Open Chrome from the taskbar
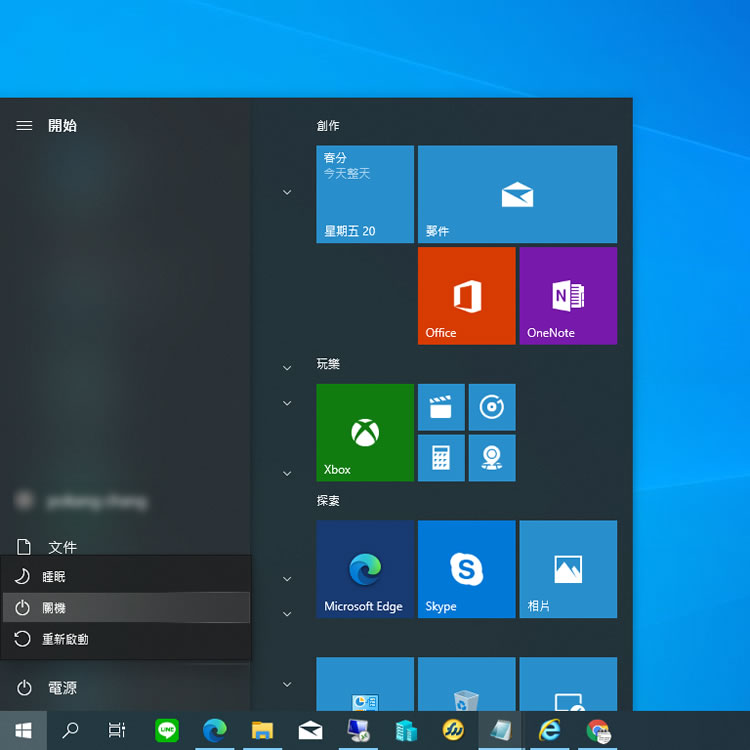This screenshot has height=750, width=750. coord(597,730)
